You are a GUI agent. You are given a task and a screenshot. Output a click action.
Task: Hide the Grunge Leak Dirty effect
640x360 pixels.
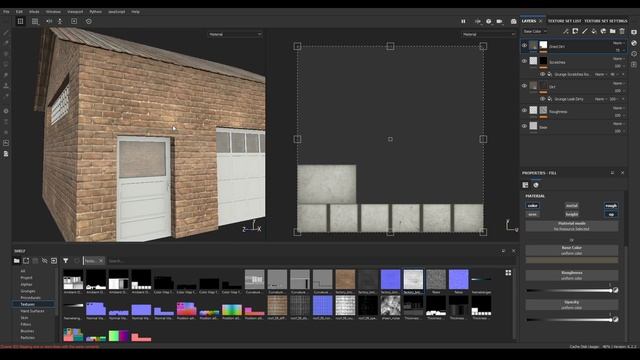coord(542,99)
